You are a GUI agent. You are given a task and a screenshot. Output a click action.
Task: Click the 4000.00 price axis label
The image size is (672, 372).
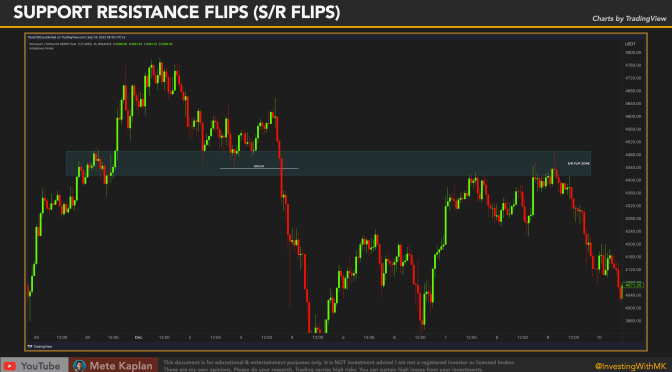633,308
